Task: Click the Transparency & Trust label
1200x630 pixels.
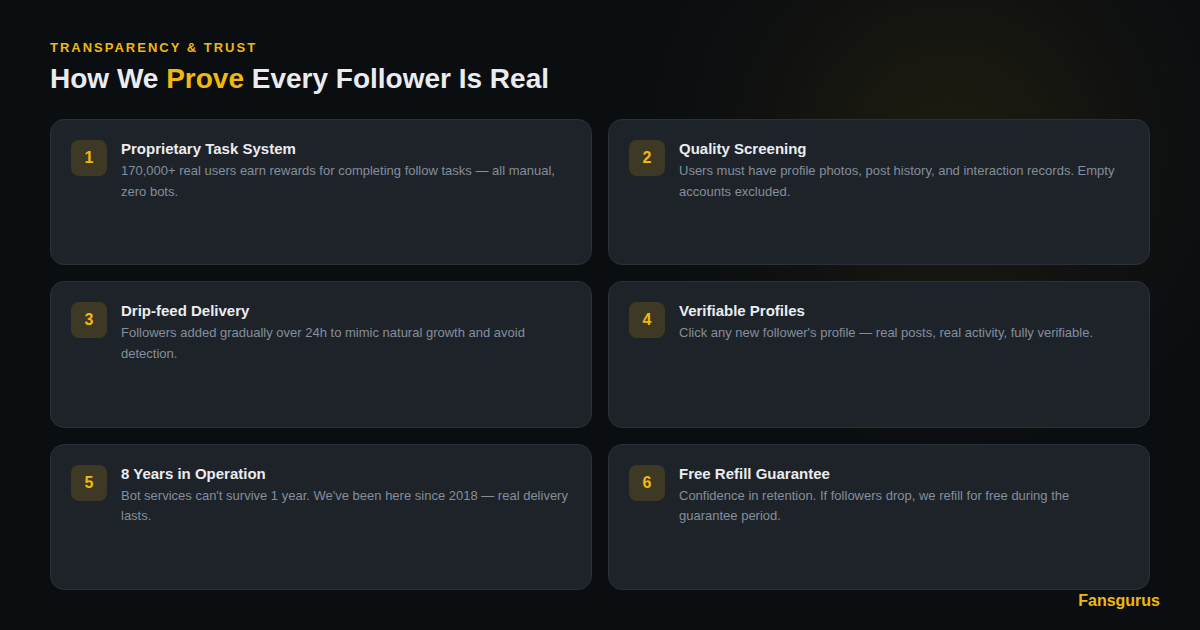Action: click(153, 48)
